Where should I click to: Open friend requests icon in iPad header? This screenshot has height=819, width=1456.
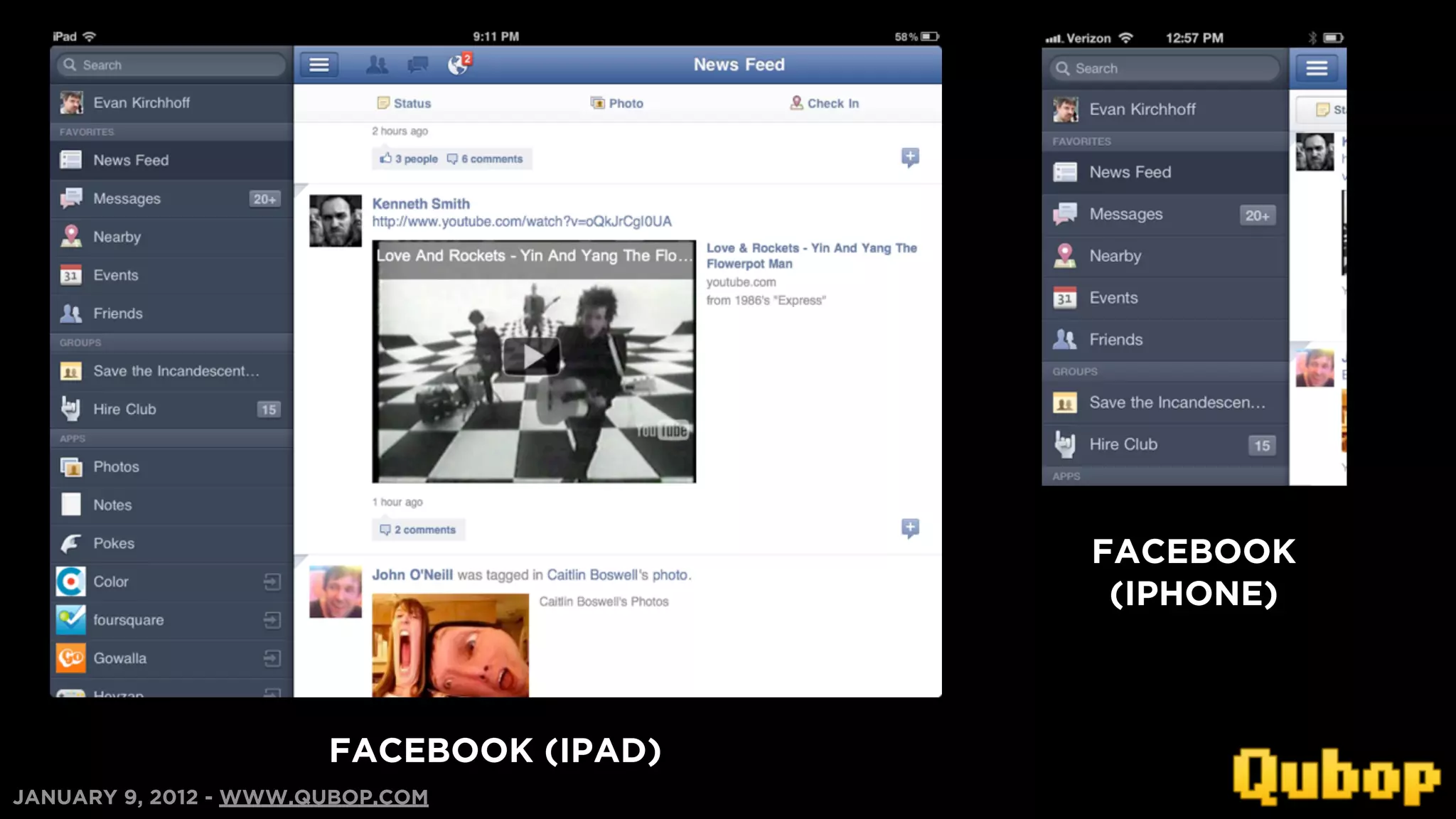coord(377,65)
